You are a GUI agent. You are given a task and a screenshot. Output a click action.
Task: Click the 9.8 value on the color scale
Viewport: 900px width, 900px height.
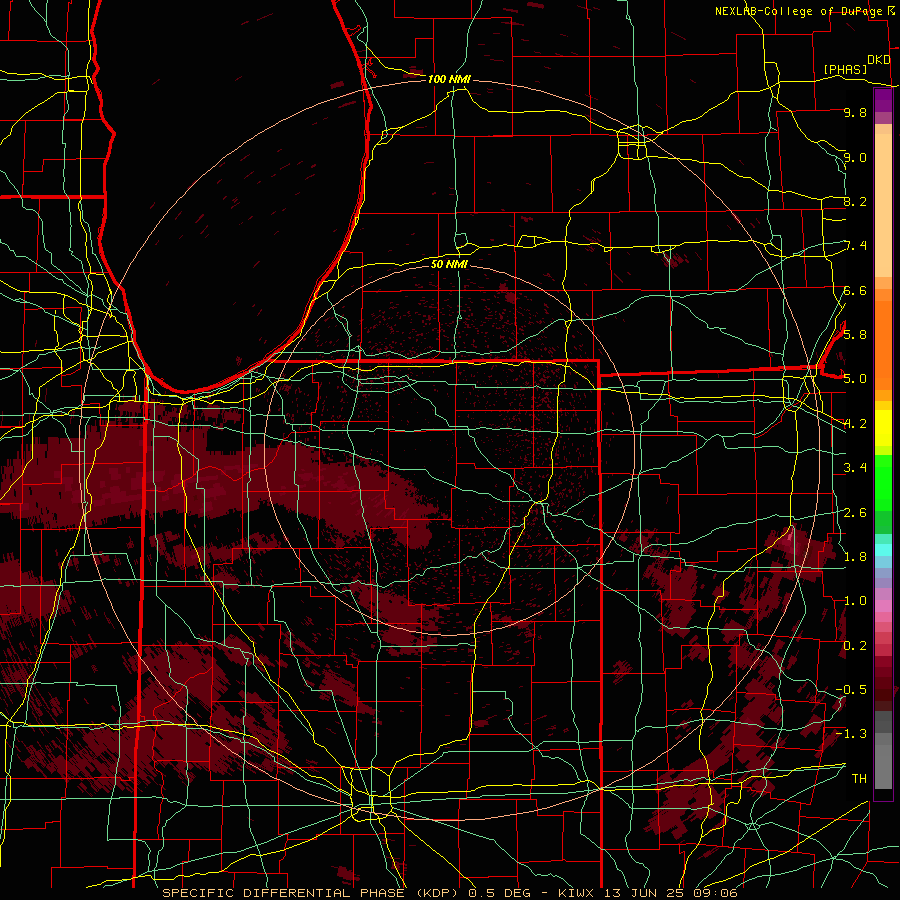pos(855,112)
